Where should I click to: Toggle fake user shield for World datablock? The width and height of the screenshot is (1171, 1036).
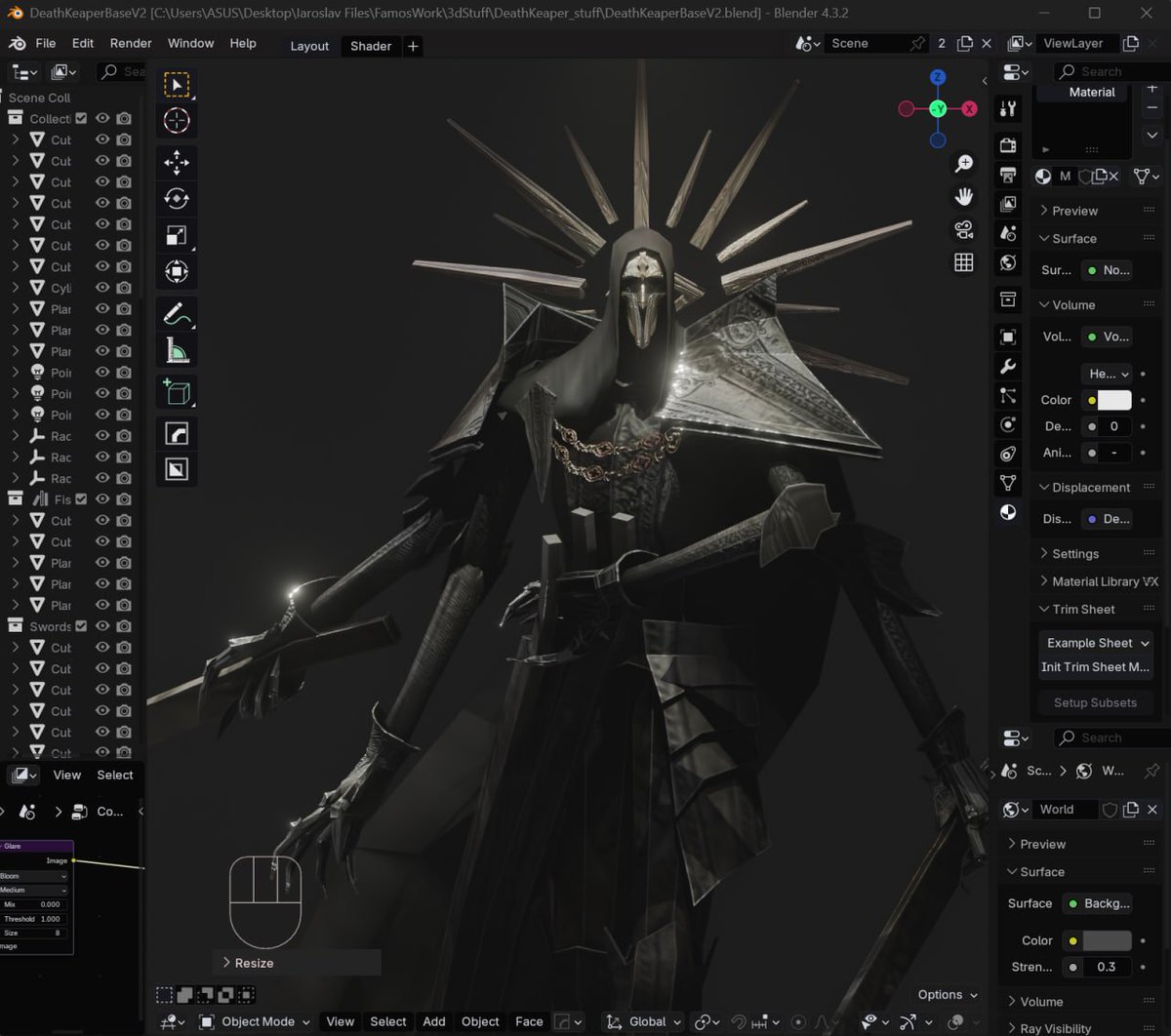coord(1110,810)
